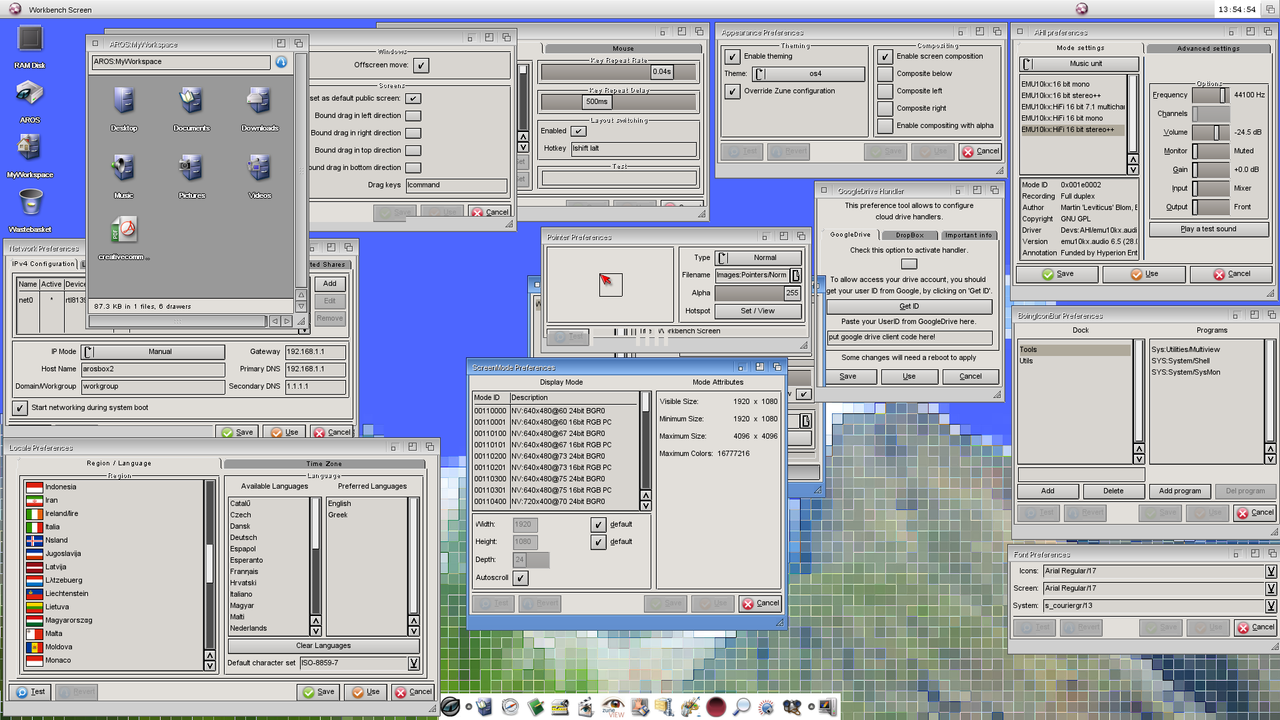Click the Get ID button
Screen dimensions: 1280x720
pyautogui.click(x=909, y=306)
